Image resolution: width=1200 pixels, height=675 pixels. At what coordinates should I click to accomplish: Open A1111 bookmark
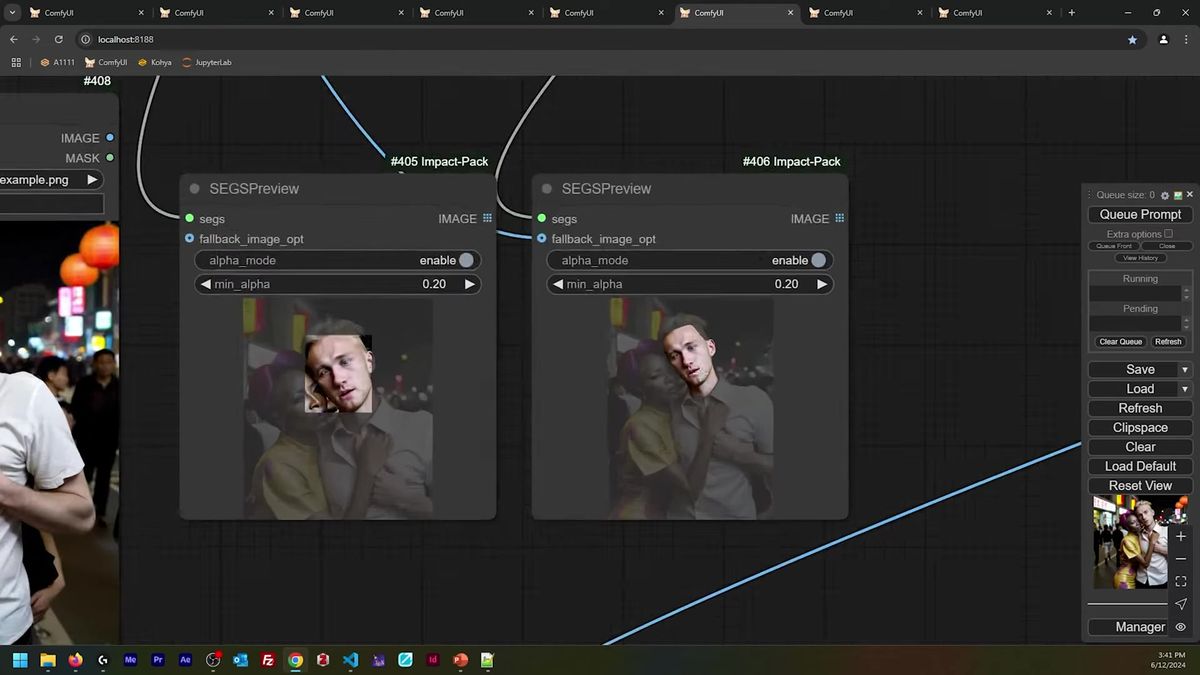pos(57,62)
